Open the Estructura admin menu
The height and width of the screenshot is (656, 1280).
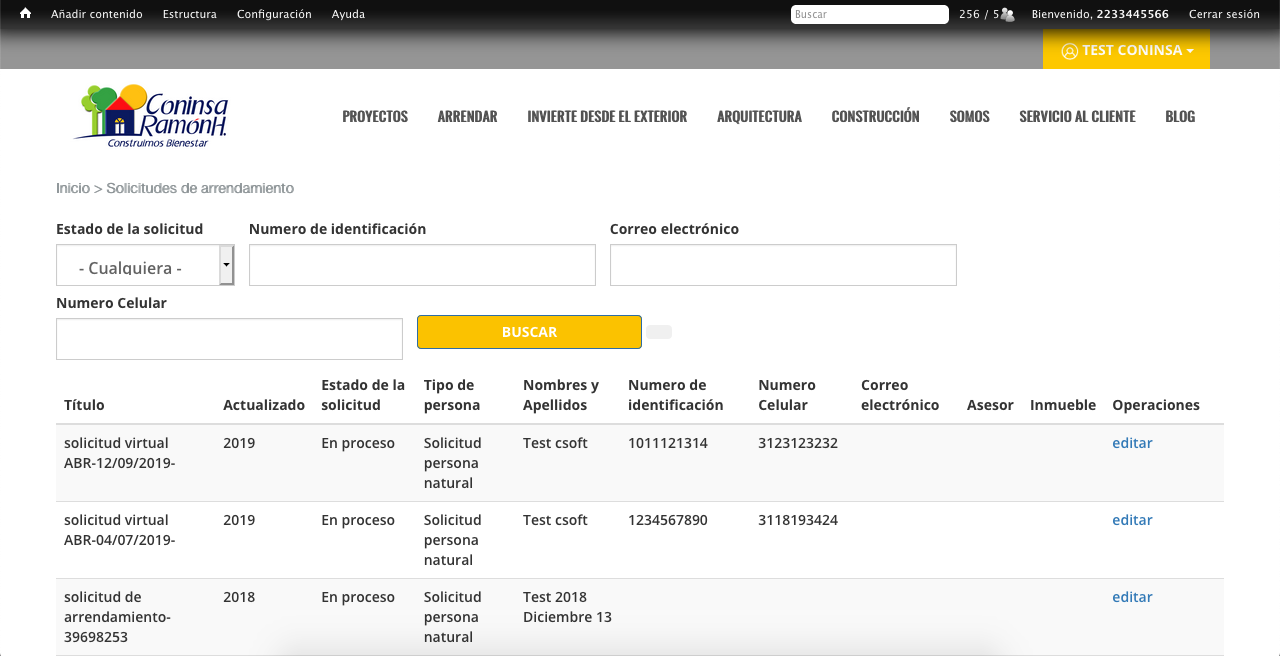[x=189, y=14]
